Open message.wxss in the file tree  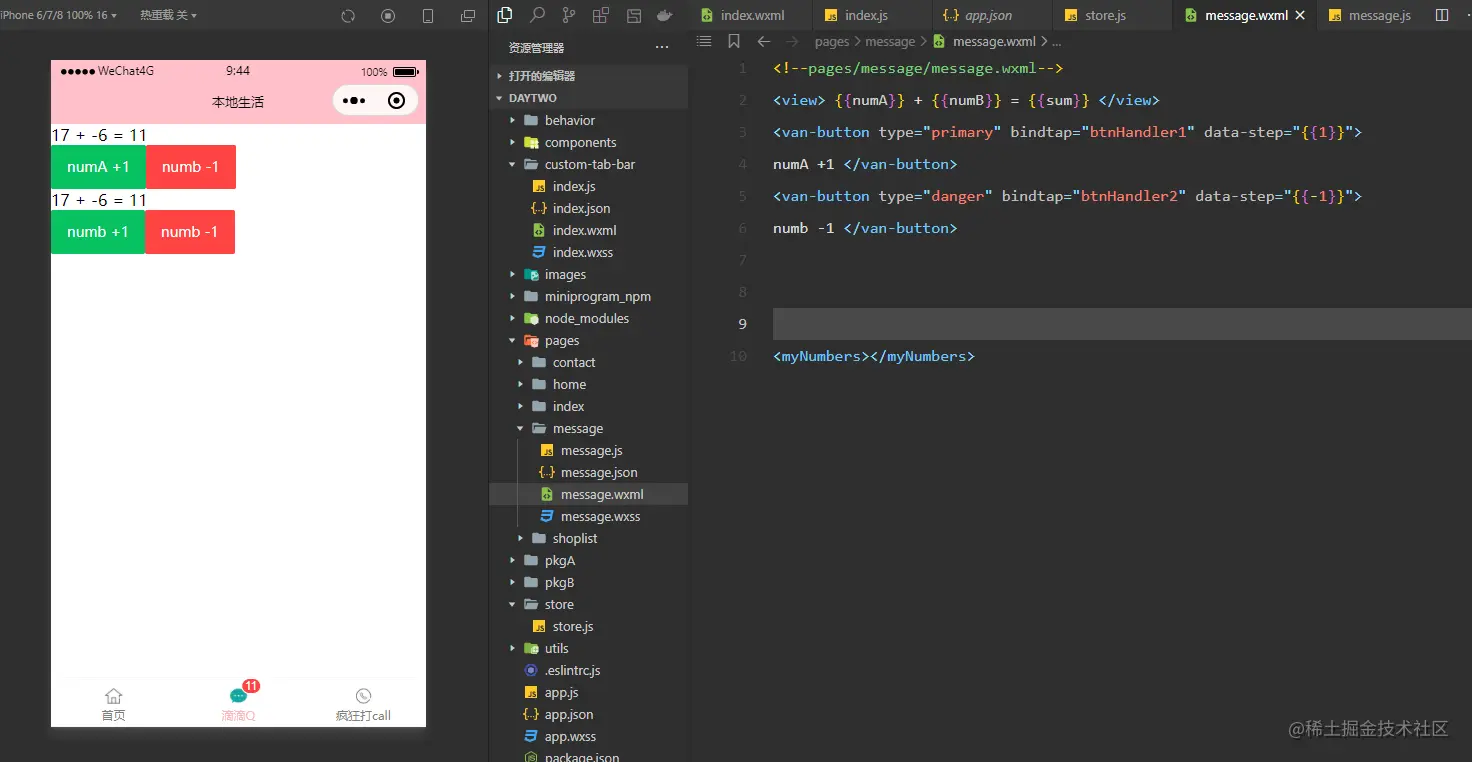point(600,516)
